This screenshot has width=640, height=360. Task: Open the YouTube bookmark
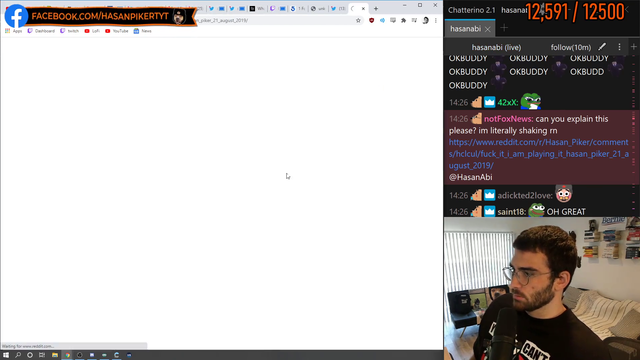(x=117, y=31)
